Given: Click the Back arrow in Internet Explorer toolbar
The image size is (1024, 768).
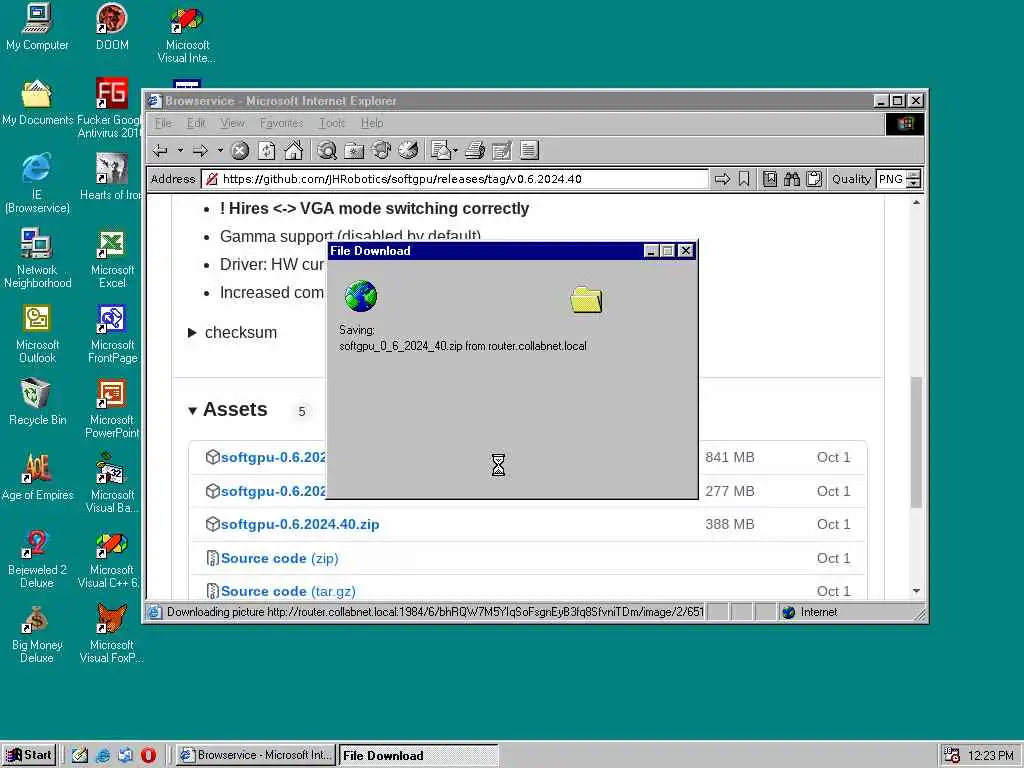Looking at the screenshot, I should 160,151.
